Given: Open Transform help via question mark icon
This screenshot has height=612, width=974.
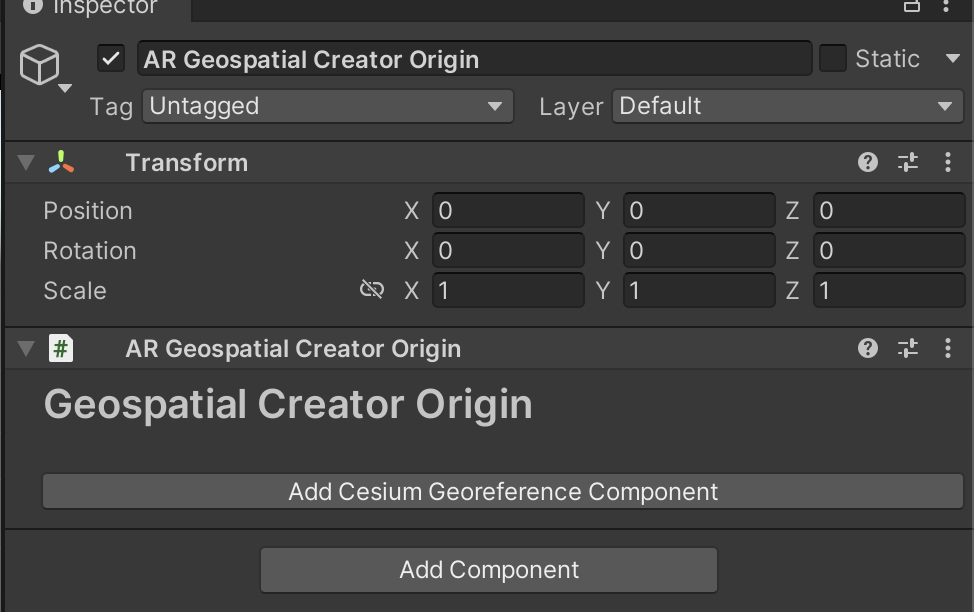Looking at the screenshot, I should point(866,162).
